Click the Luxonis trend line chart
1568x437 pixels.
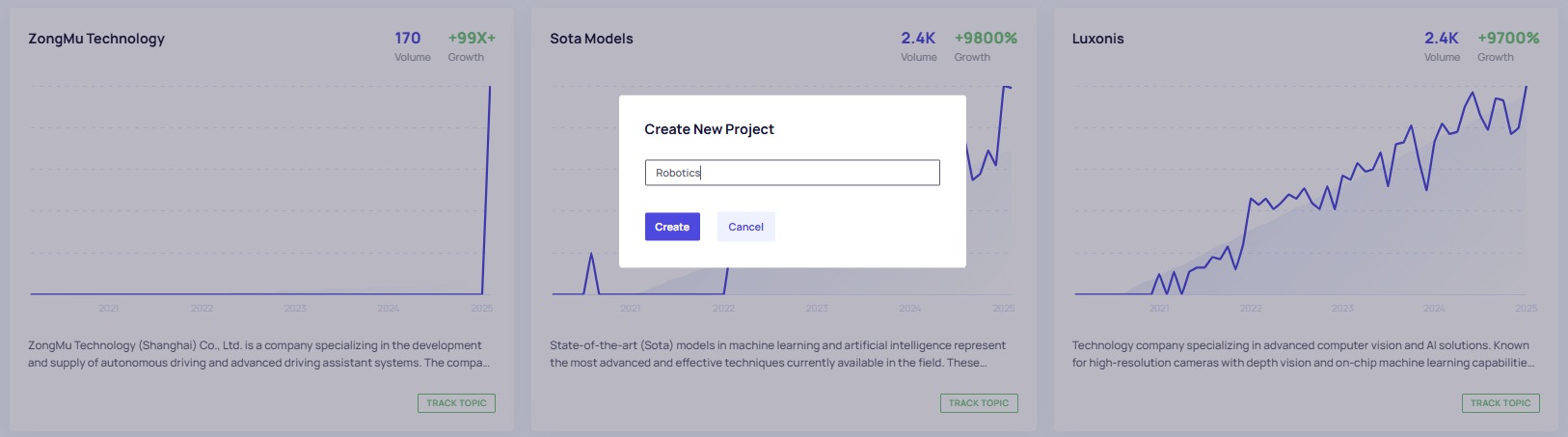[x=1300, y=193]
